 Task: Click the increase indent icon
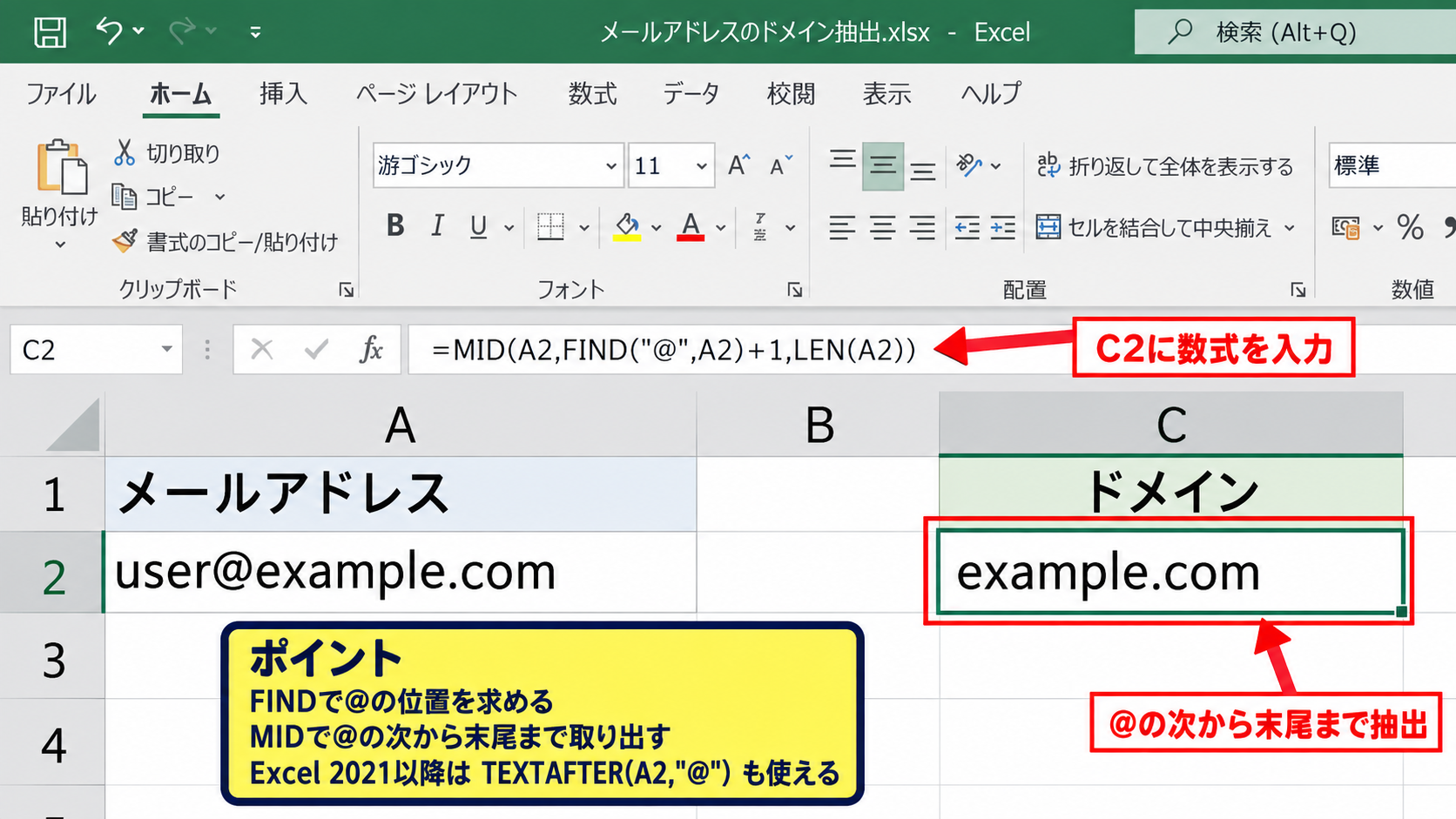point(1002,228)
